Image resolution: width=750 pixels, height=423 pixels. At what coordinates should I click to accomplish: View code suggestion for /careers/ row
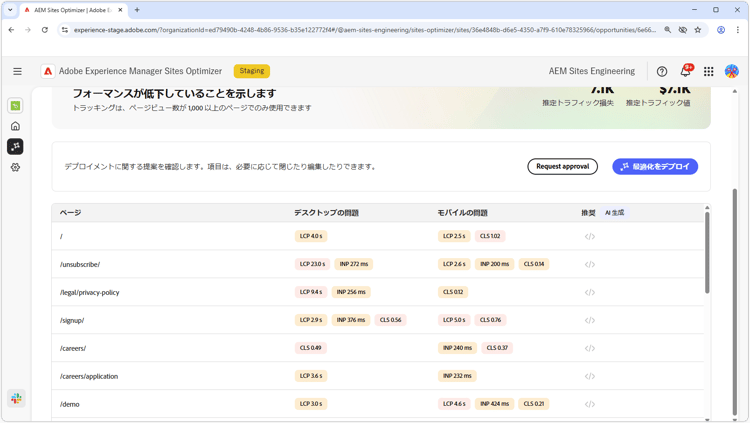(590, 348)
